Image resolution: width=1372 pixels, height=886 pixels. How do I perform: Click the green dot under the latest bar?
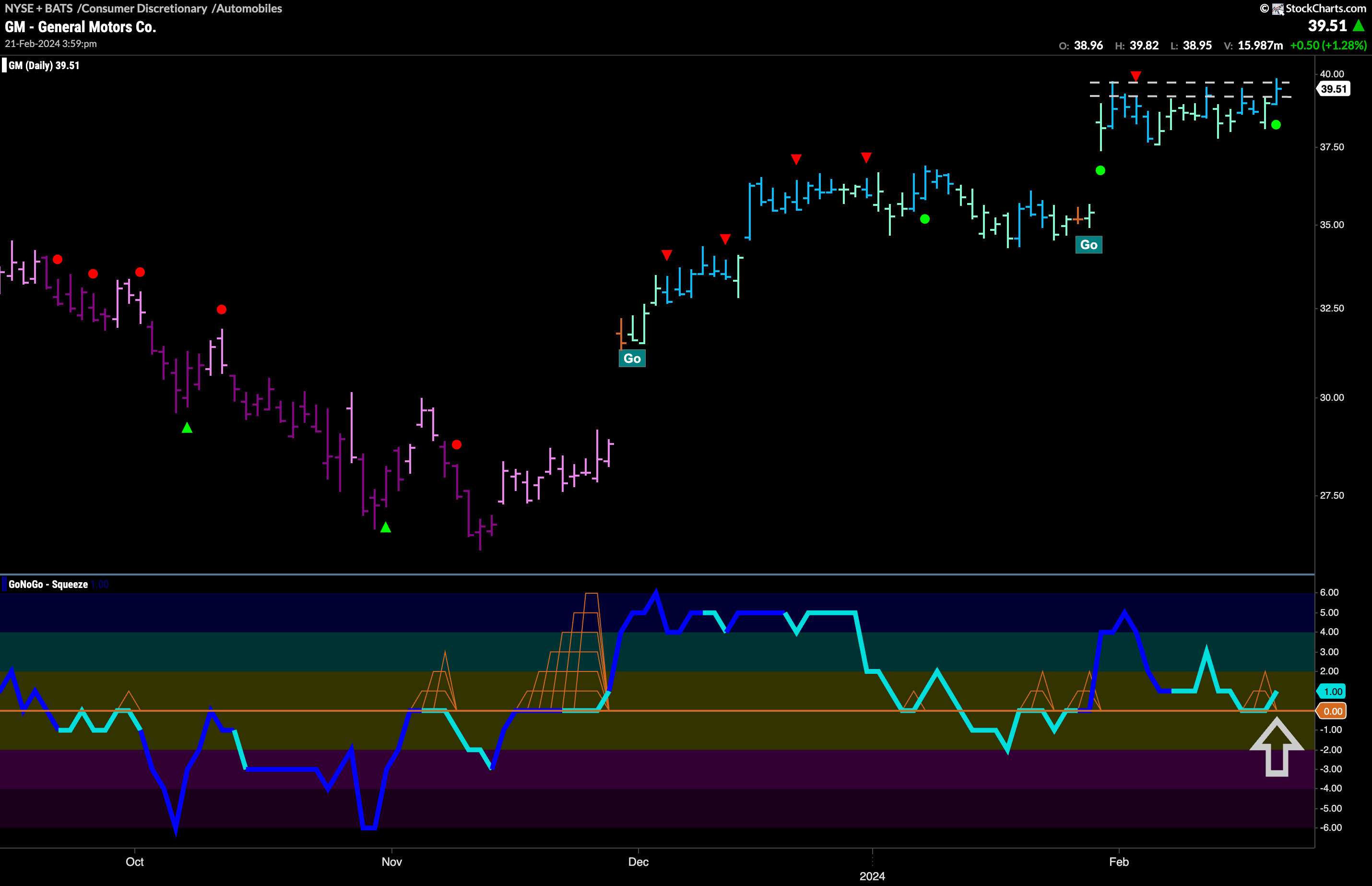coord(1276,125)
